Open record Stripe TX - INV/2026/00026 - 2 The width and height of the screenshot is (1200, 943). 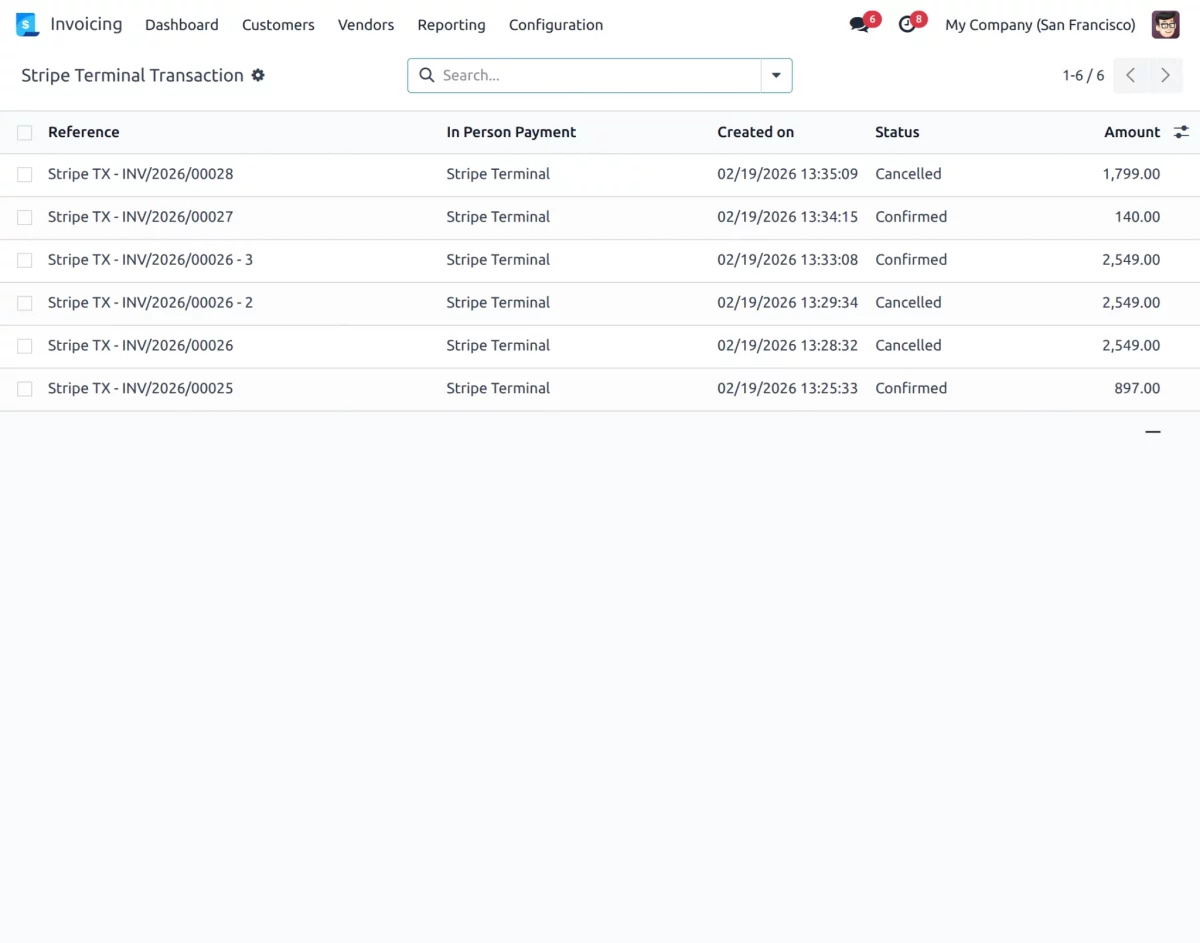coord(150,303)
